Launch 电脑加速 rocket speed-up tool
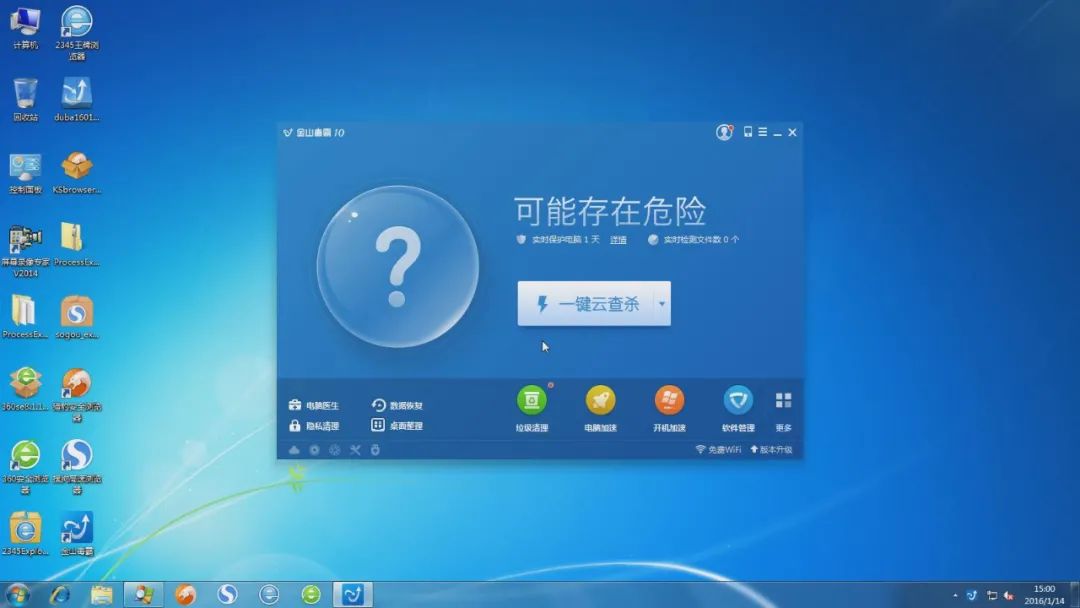Image resolution: width=1080 pixels, height=608 pixels. pos(601,409)
